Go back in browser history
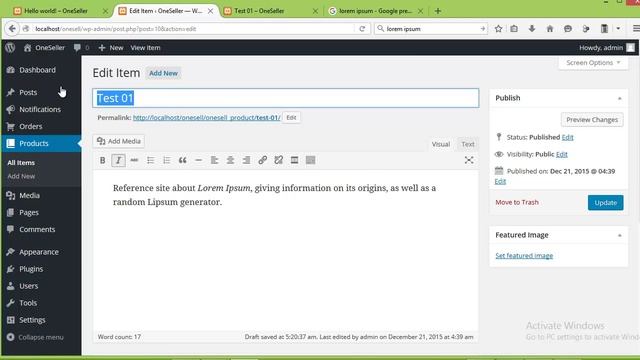640x360 pixels. (x=12, y=29)
